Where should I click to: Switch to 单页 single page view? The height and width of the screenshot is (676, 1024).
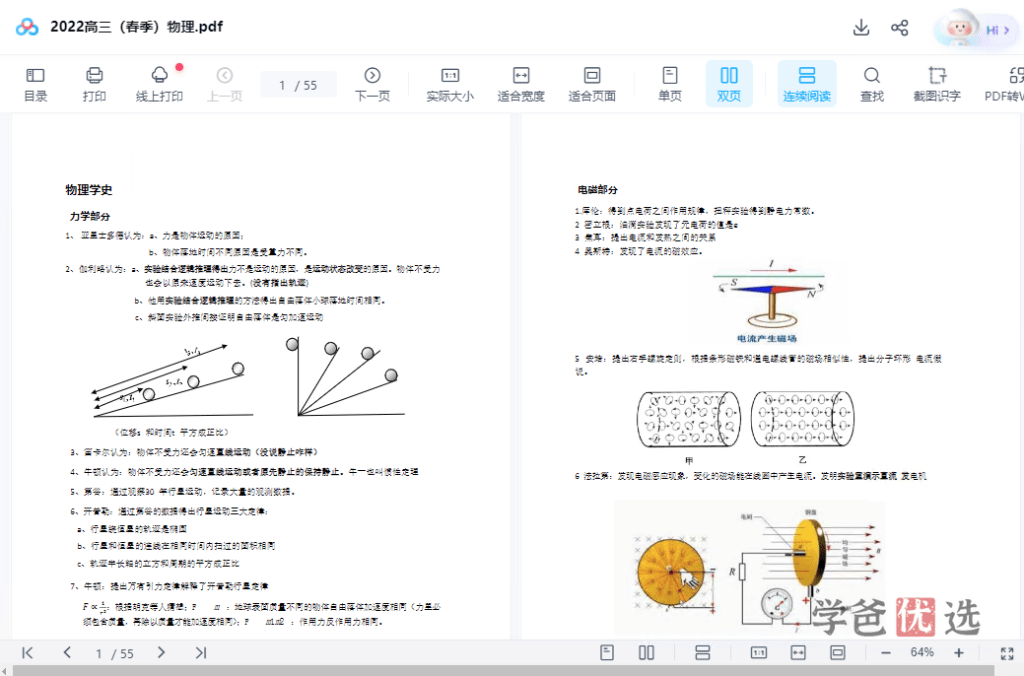(669, 85)
